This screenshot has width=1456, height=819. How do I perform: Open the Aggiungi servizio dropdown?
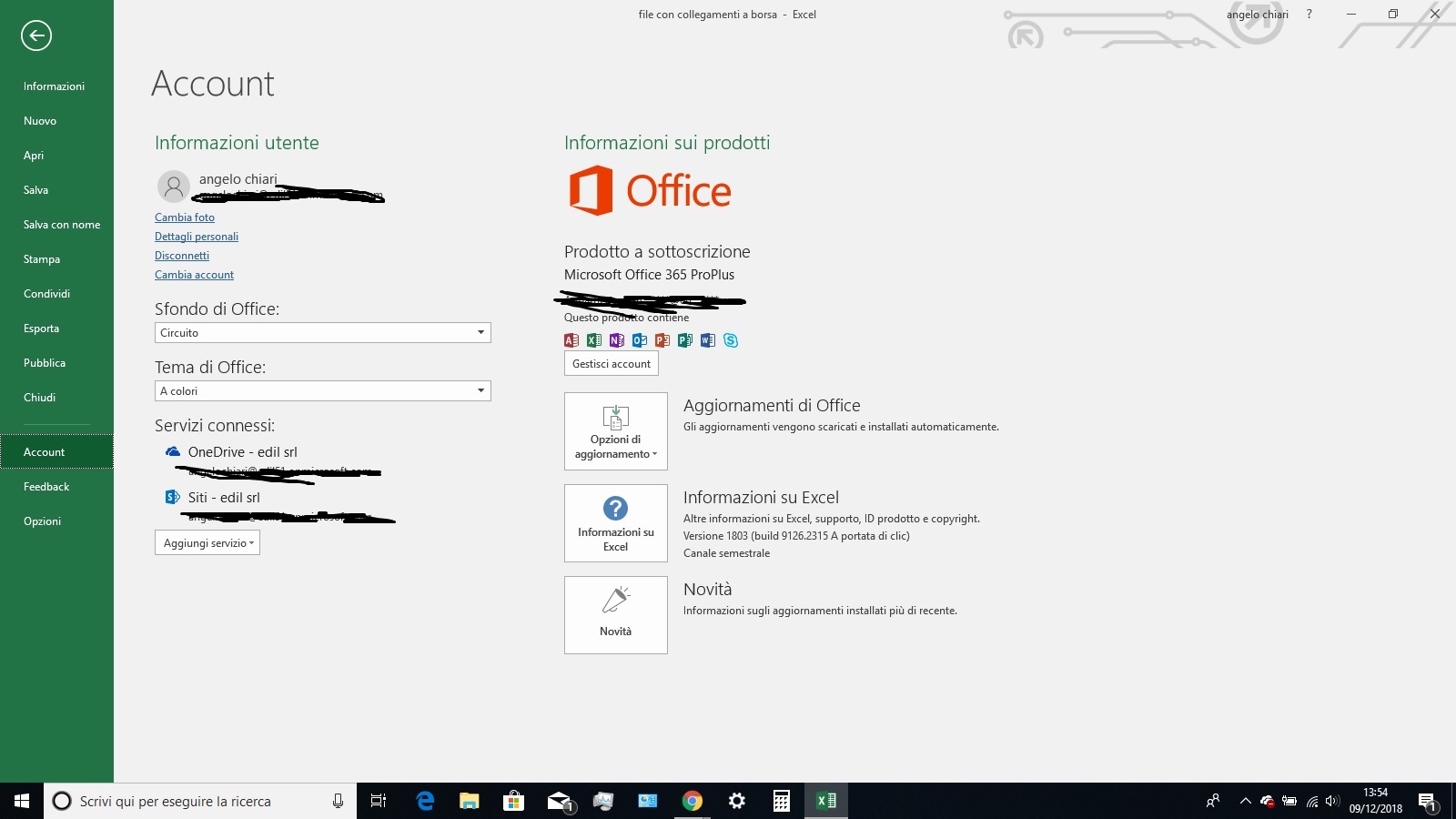tap(207, 543)
